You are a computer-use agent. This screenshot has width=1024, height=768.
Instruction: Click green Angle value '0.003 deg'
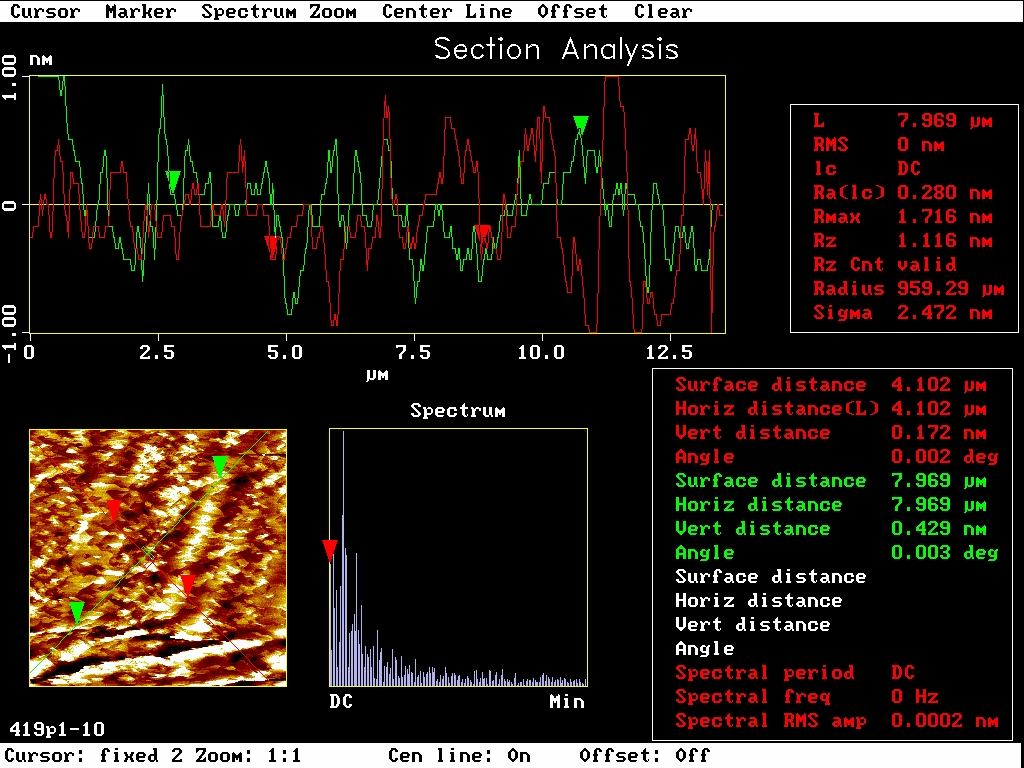click(945, 552)
